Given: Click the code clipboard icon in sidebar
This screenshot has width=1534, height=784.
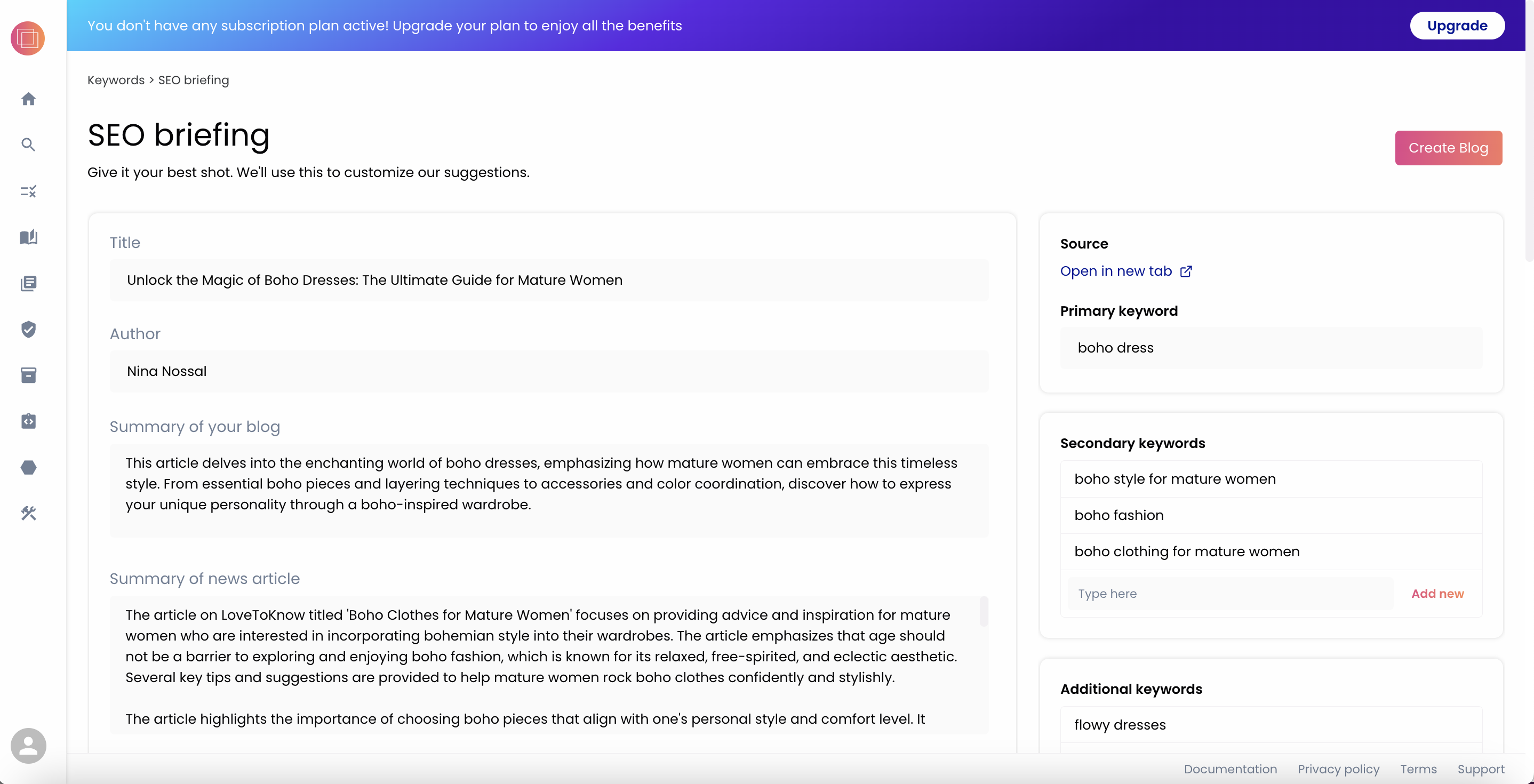Looking at the screenshot, I should pos(28,421).
